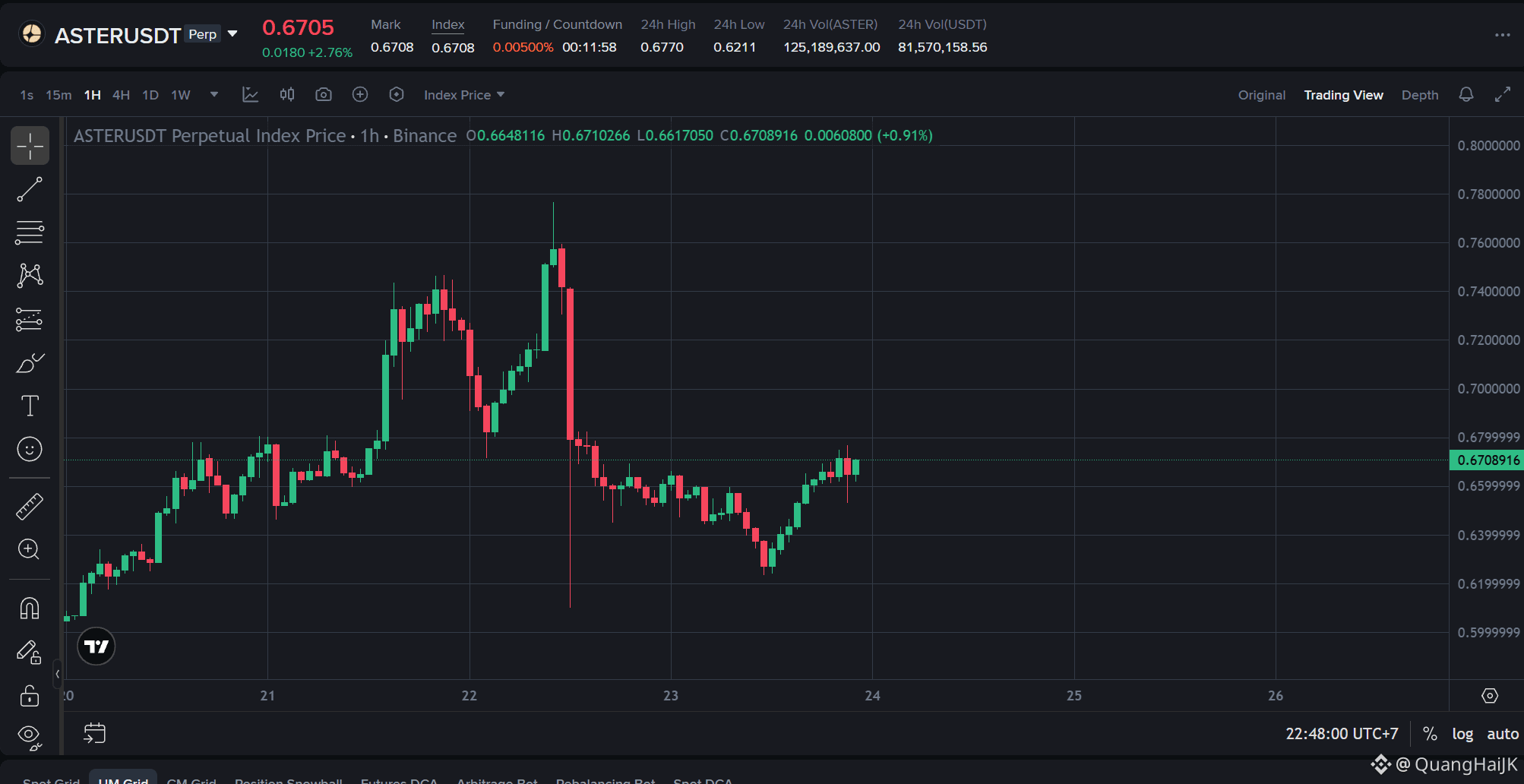Take a chart snapshot with camera icon
This screenshot has height=784, width=1524.
[x=324, y=94]
